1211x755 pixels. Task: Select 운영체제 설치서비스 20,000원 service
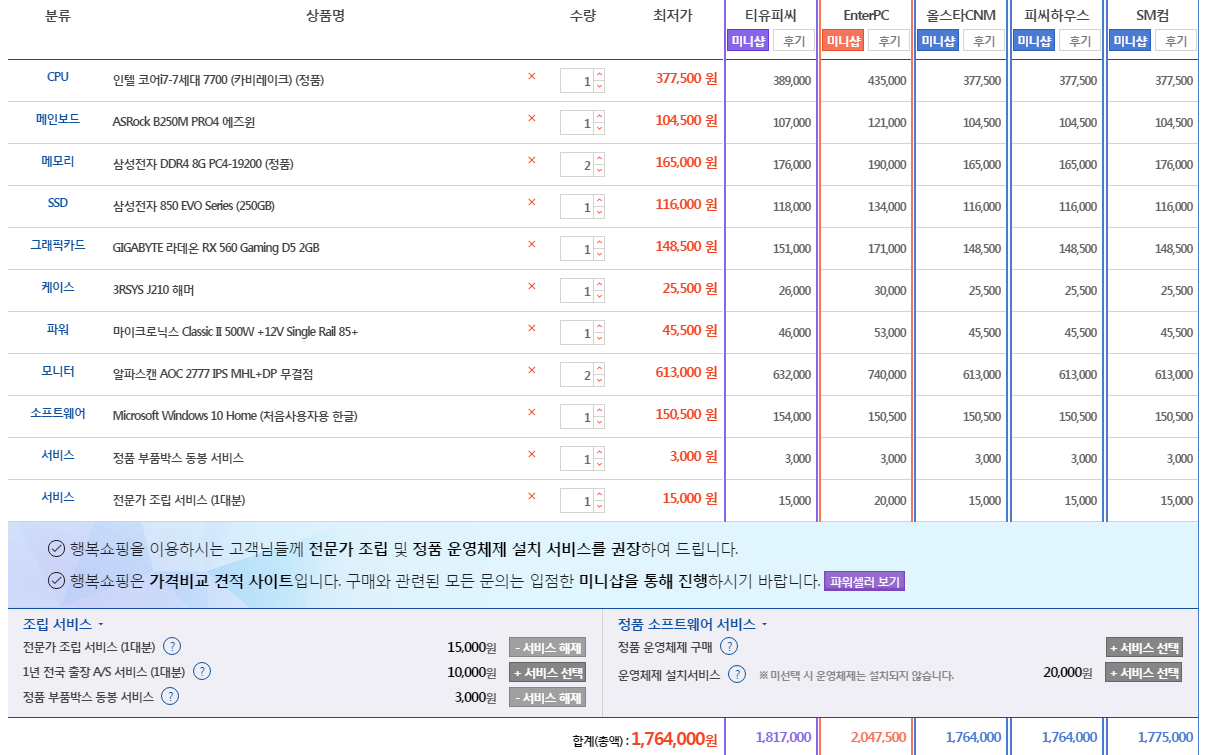[x=1143, y=673]
